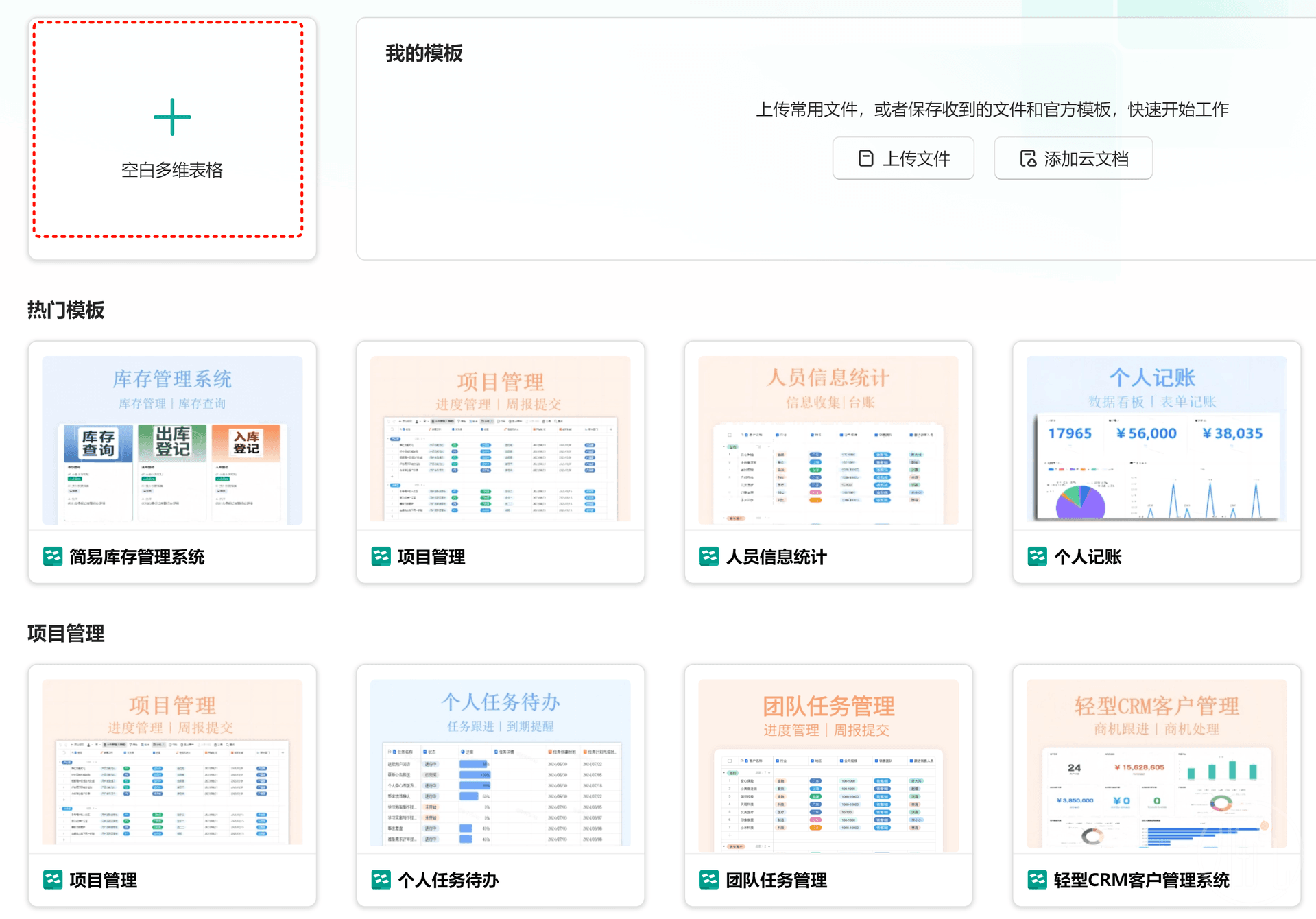Open the 简易库存管理系统 template thumbnail
This screenshot has height=919, width=1316.
(x=172, y=440)
